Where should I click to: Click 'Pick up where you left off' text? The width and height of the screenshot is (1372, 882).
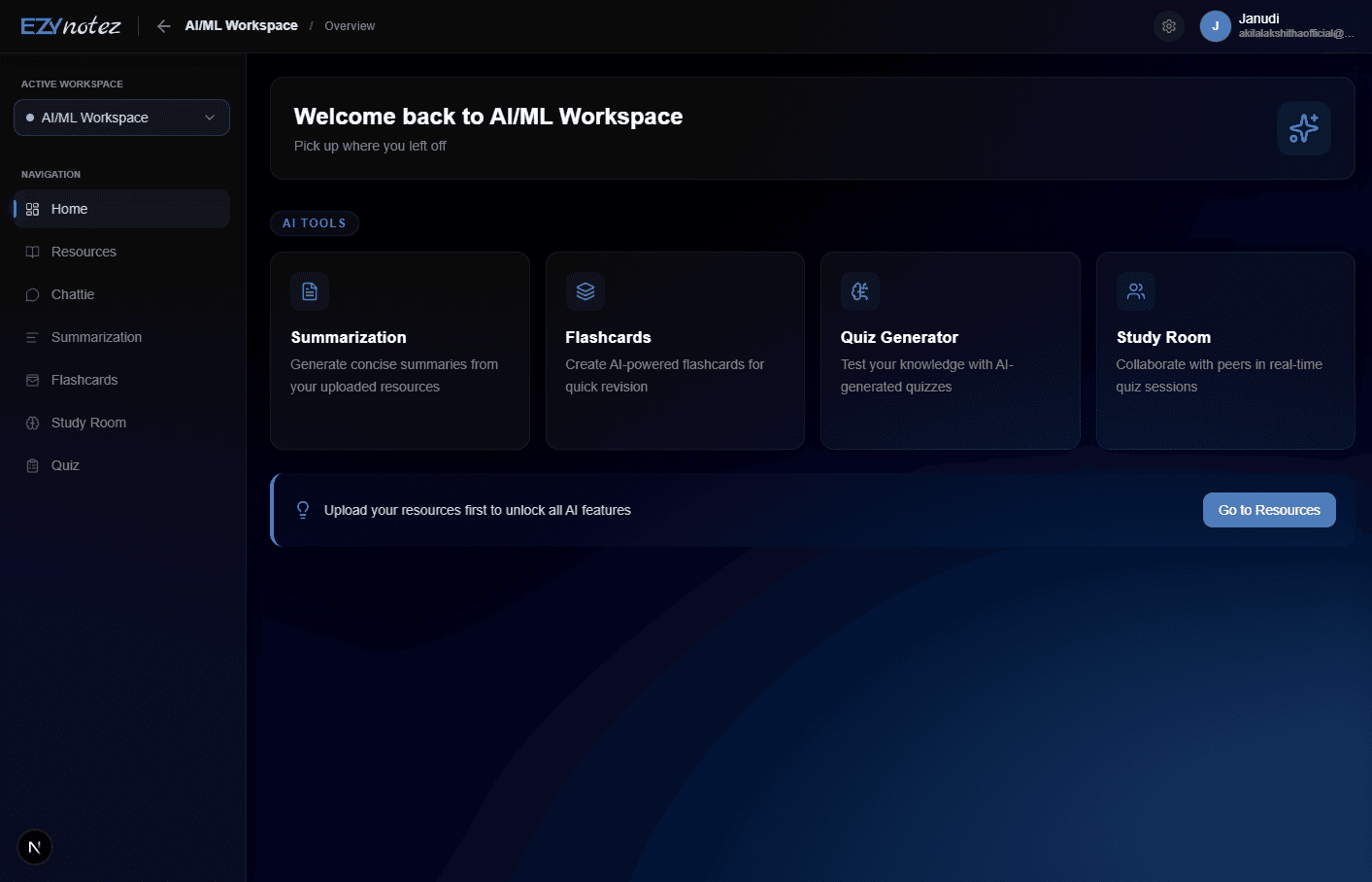click(x=370, y=146)
